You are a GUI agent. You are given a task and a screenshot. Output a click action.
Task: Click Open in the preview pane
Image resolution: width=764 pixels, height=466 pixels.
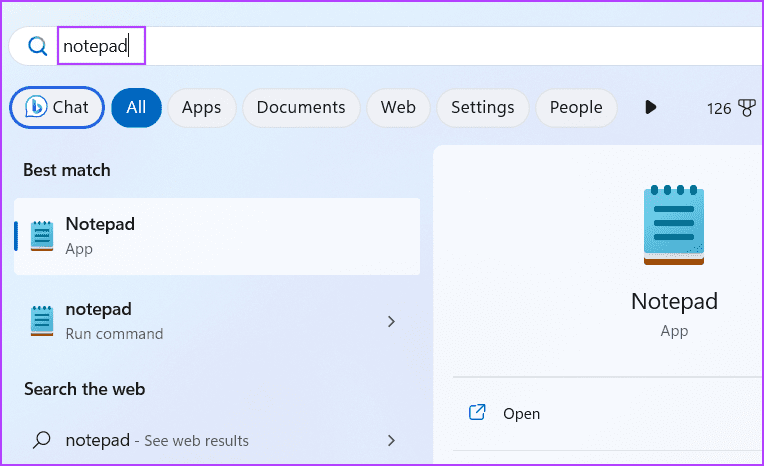[521, 413]
